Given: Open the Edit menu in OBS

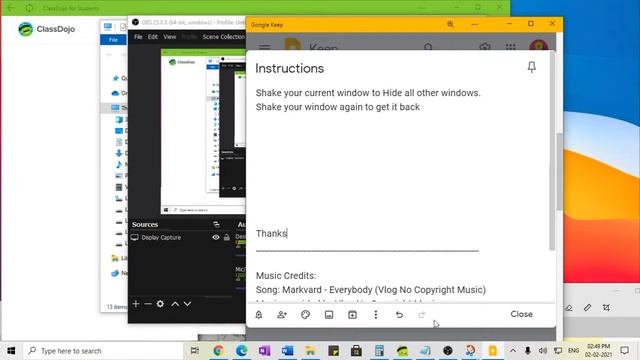Looking at the screenshot, I should [152, 37].
